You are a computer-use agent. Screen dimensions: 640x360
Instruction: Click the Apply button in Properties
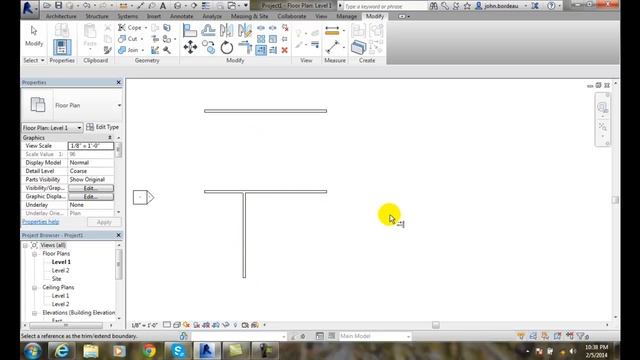point(104,222)
